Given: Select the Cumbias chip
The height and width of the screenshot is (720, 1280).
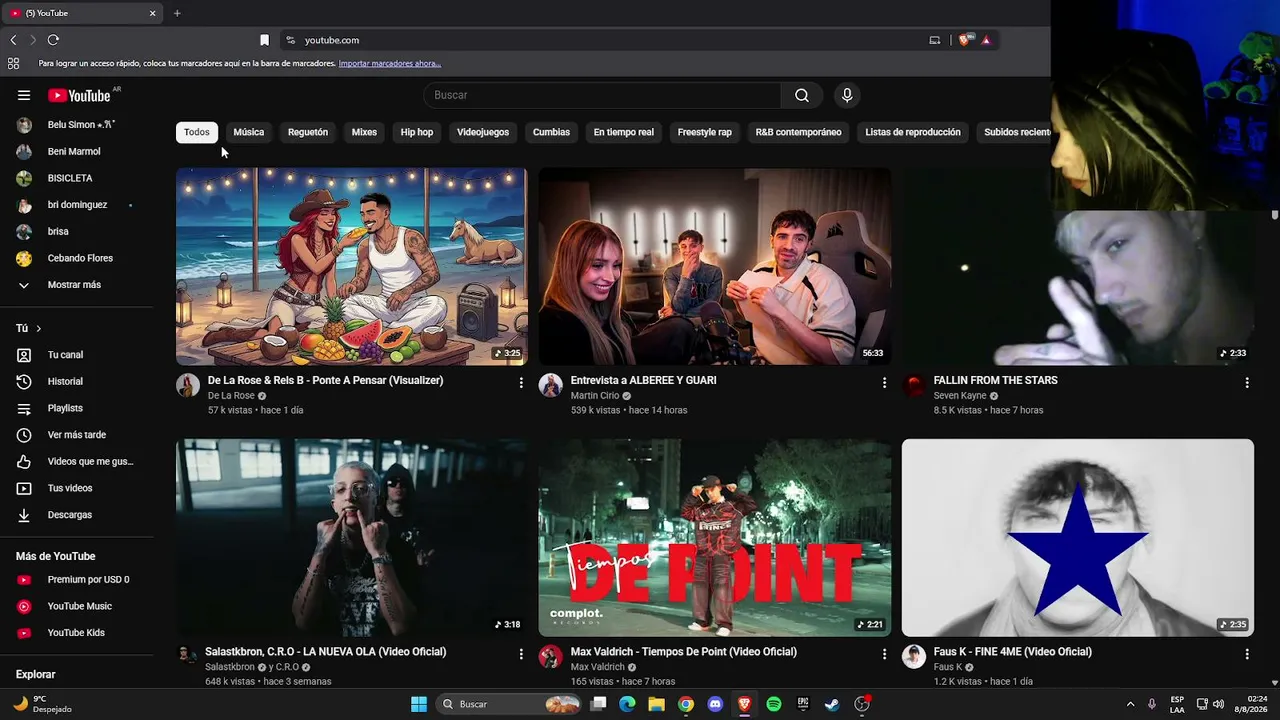Looking at the screenshot, I should pyautogui.click(x=551, y=132).
